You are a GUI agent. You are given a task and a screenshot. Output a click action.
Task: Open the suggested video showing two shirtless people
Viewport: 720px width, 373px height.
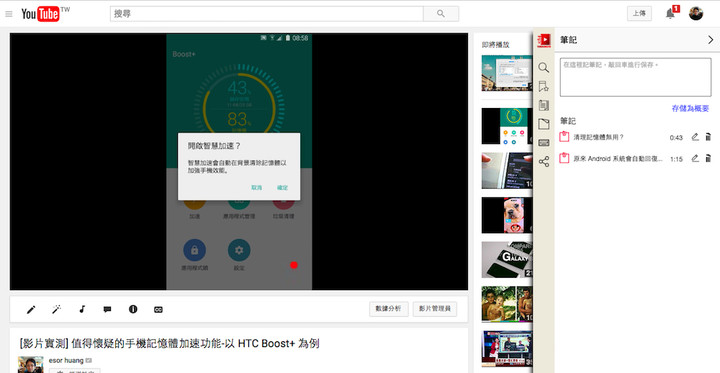point(507,304)
